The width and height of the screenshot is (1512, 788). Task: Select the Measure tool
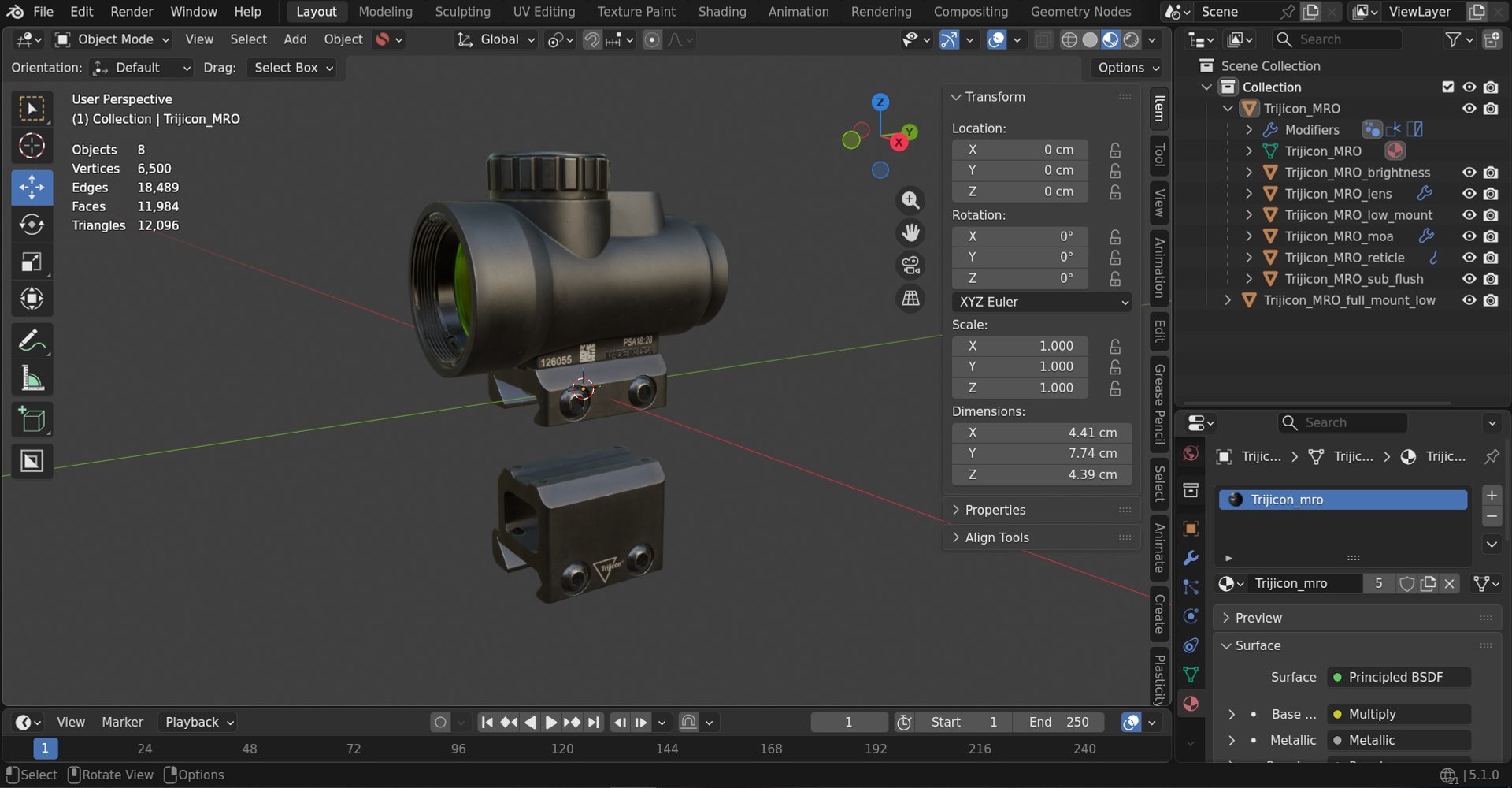[31, 378]
